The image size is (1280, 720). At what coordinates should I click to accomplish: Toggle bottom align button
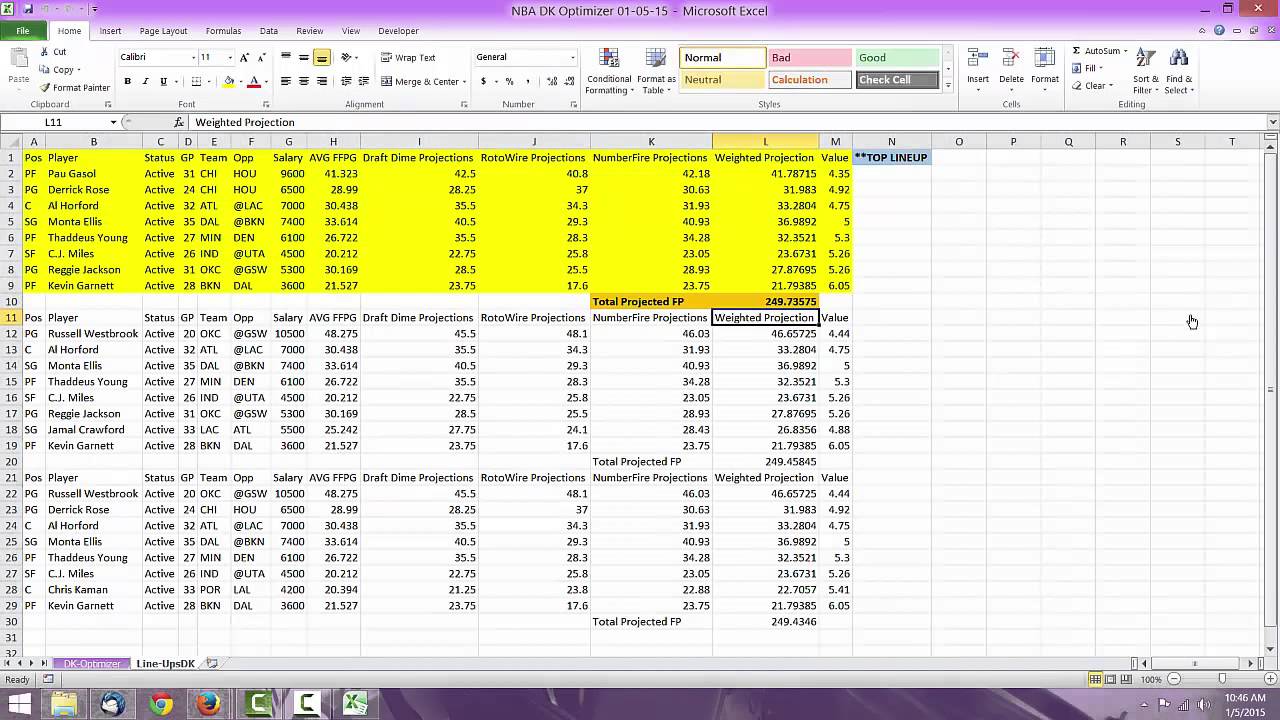point(321,57)
